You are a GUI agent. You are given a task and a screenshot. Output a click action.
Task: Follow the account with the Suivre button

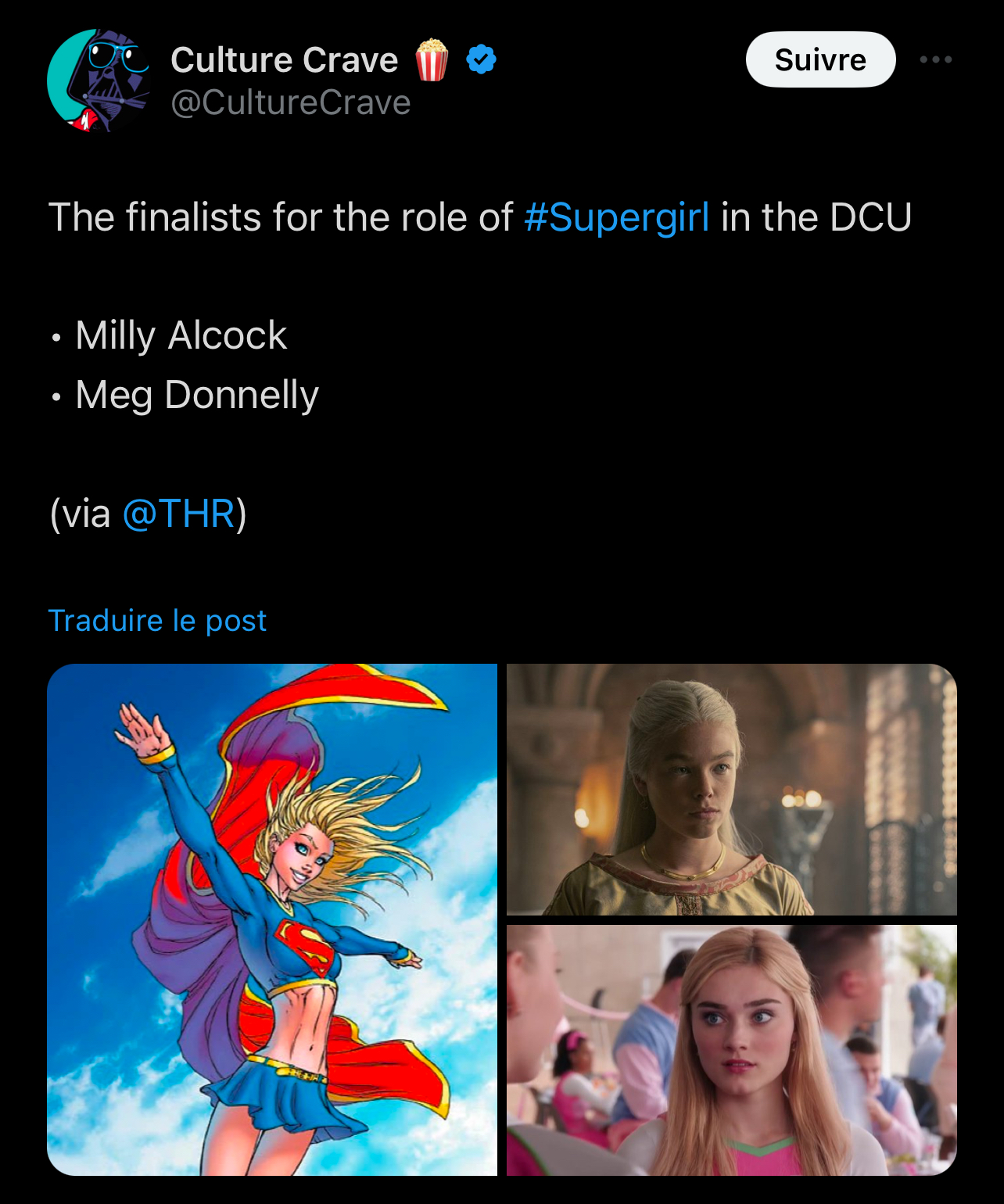coord(820,59)
